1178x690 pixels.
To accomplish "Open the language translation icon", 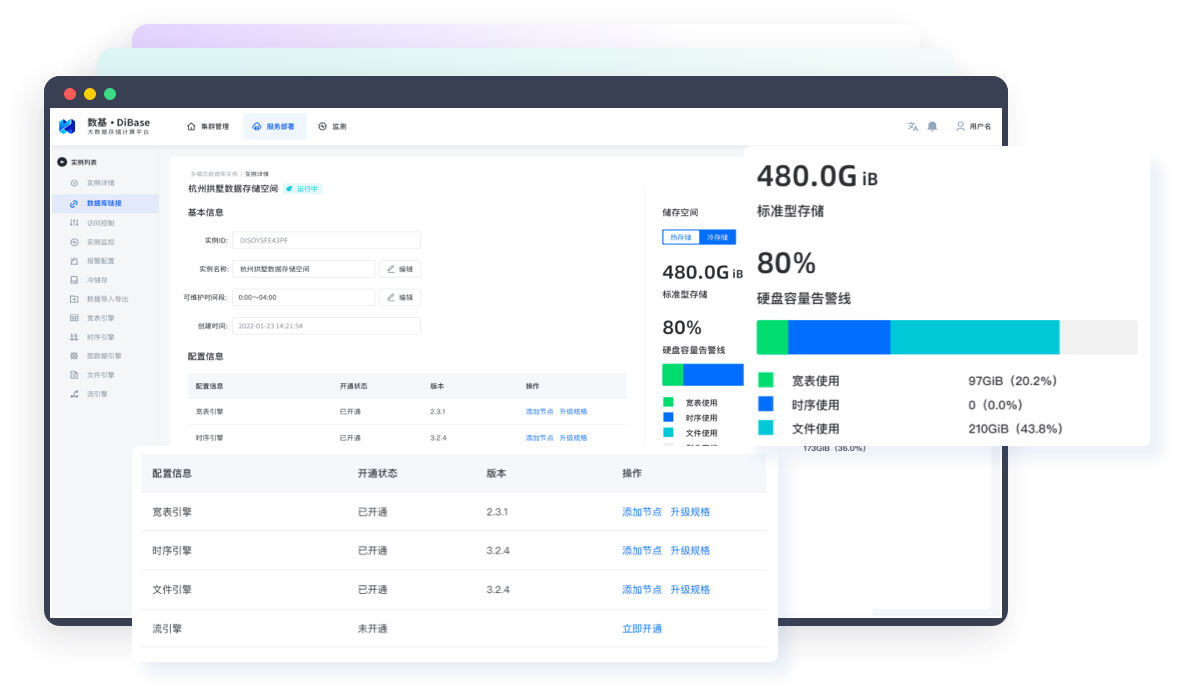I will 913,126.
